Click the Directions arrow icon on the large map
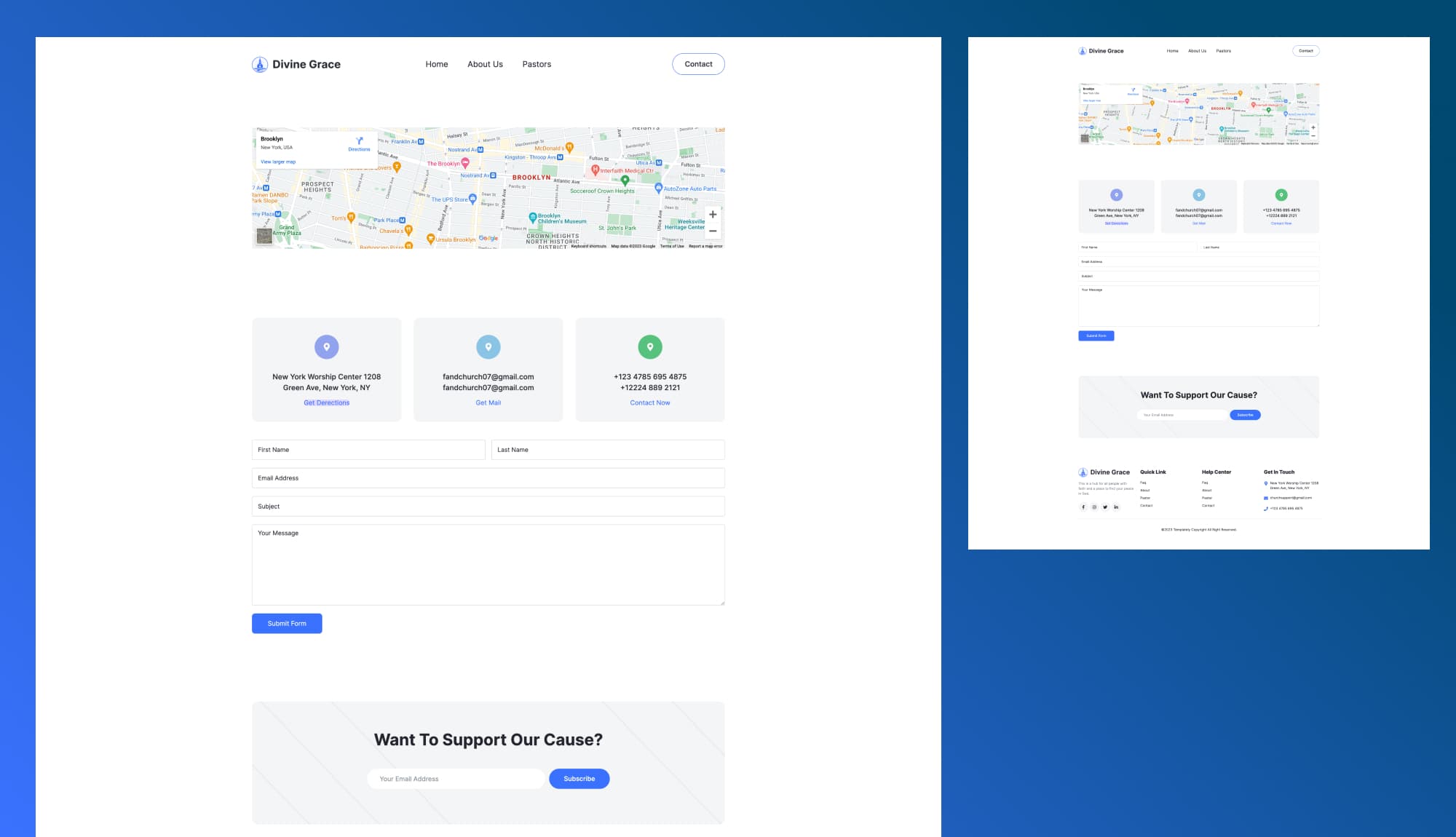The image size is (1456, 837). [359, 141]
